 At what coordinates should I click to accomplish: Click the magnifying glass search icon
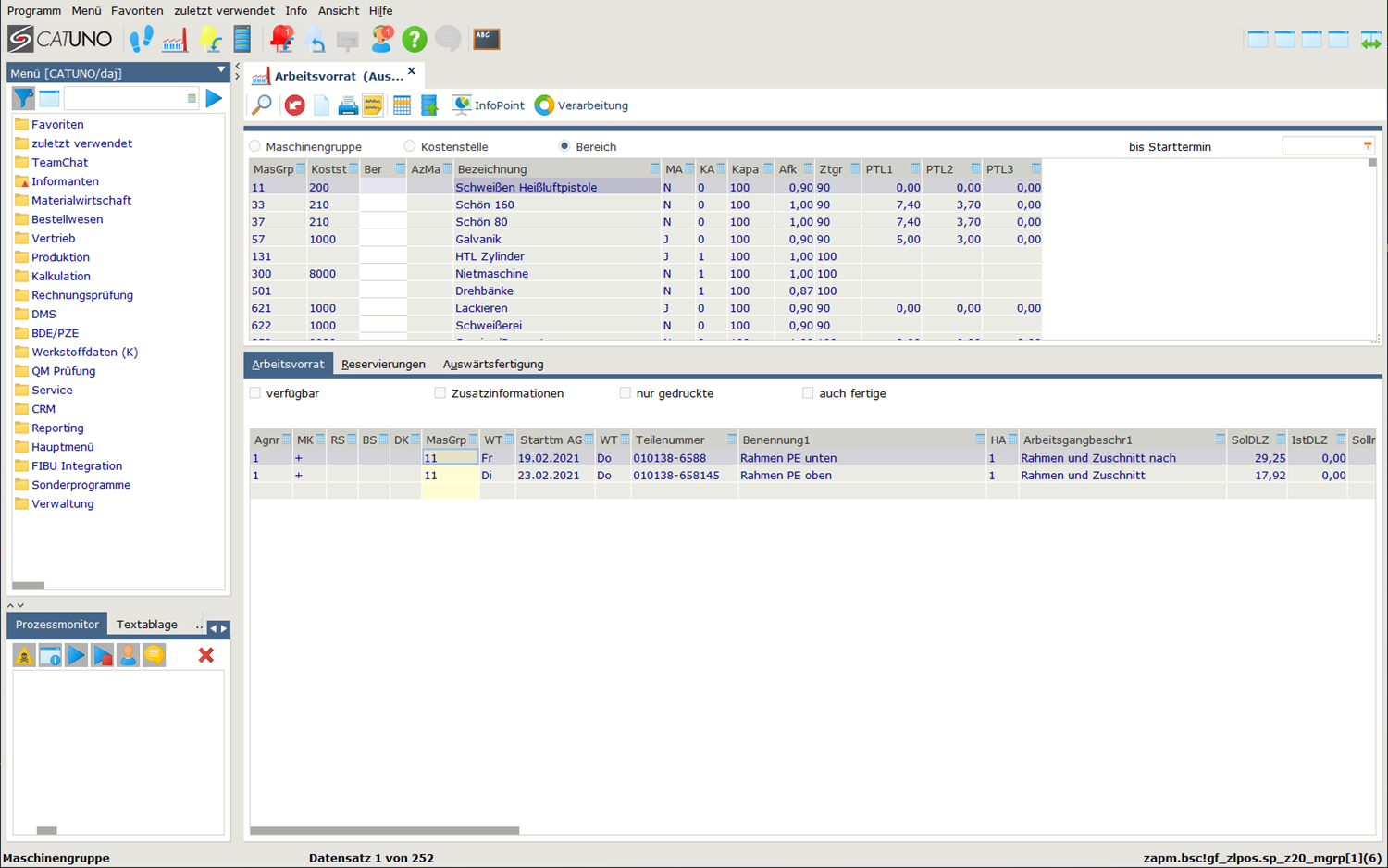[262, 105]
